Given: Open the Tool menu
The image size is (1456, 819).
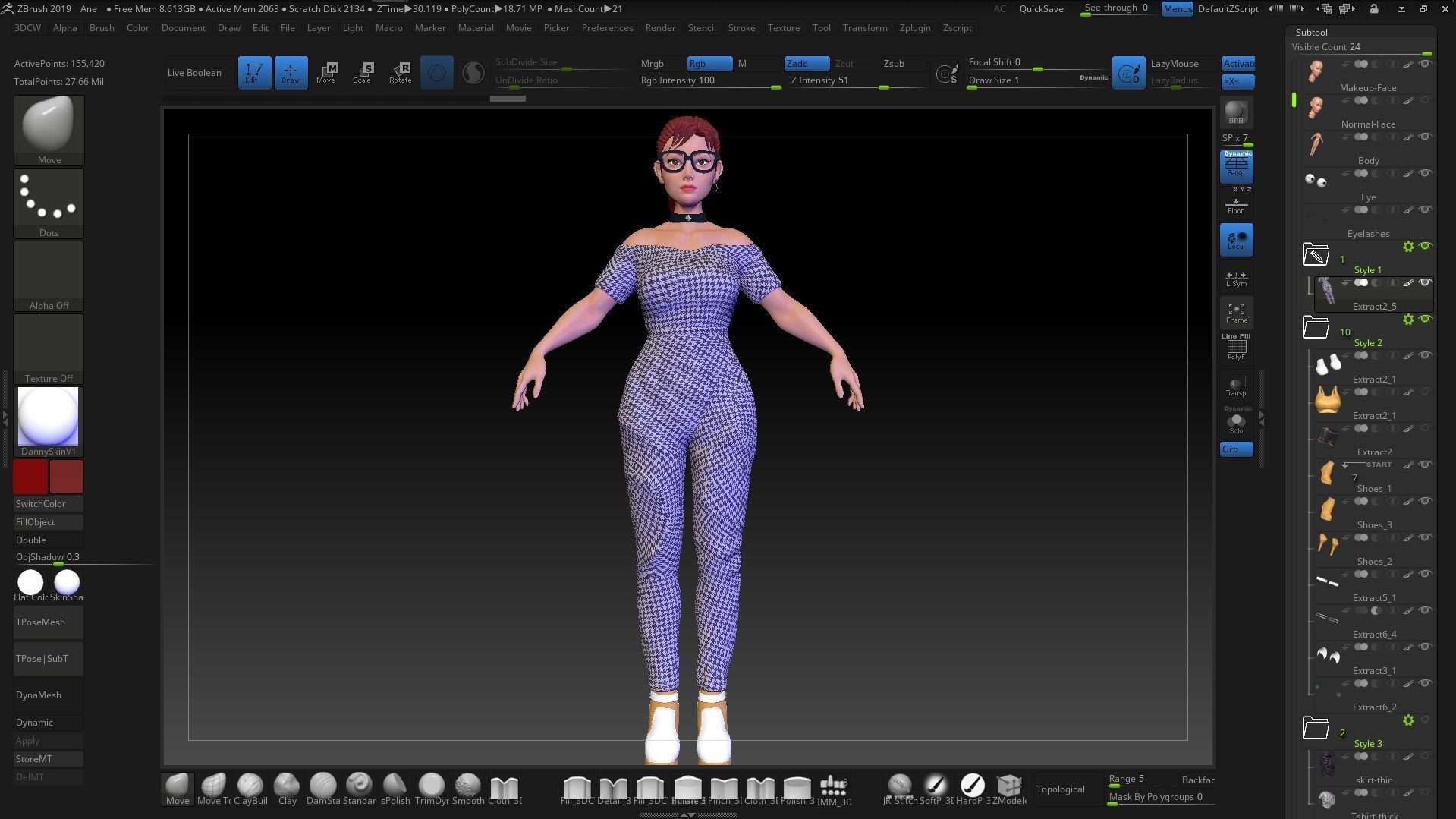Looking at the screenshot, I should [821, 28].
